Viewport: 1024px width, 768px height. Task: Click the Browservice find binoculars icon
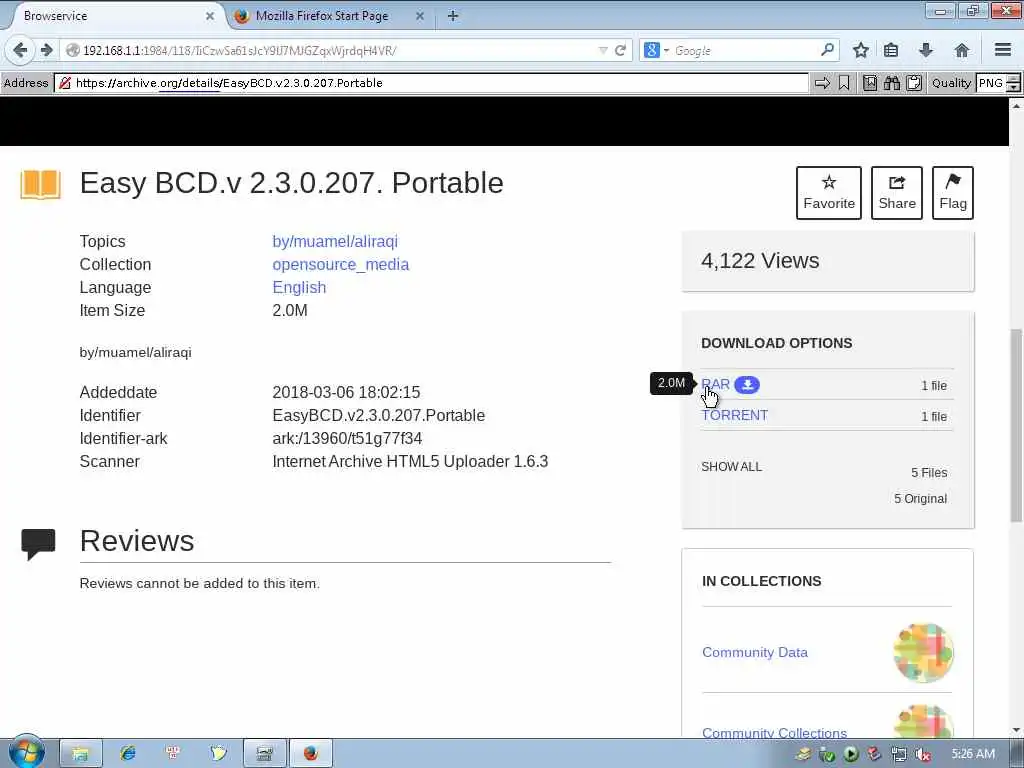(892, 83)
